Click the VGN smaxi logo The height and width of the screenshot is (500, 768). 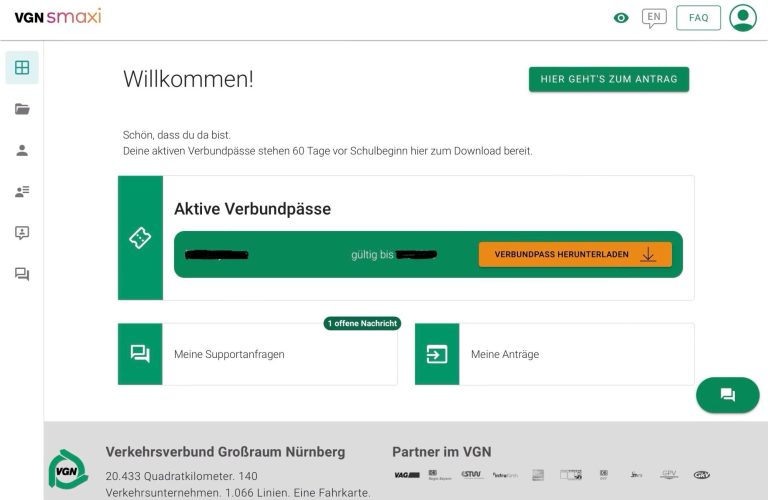pos(58,17)
